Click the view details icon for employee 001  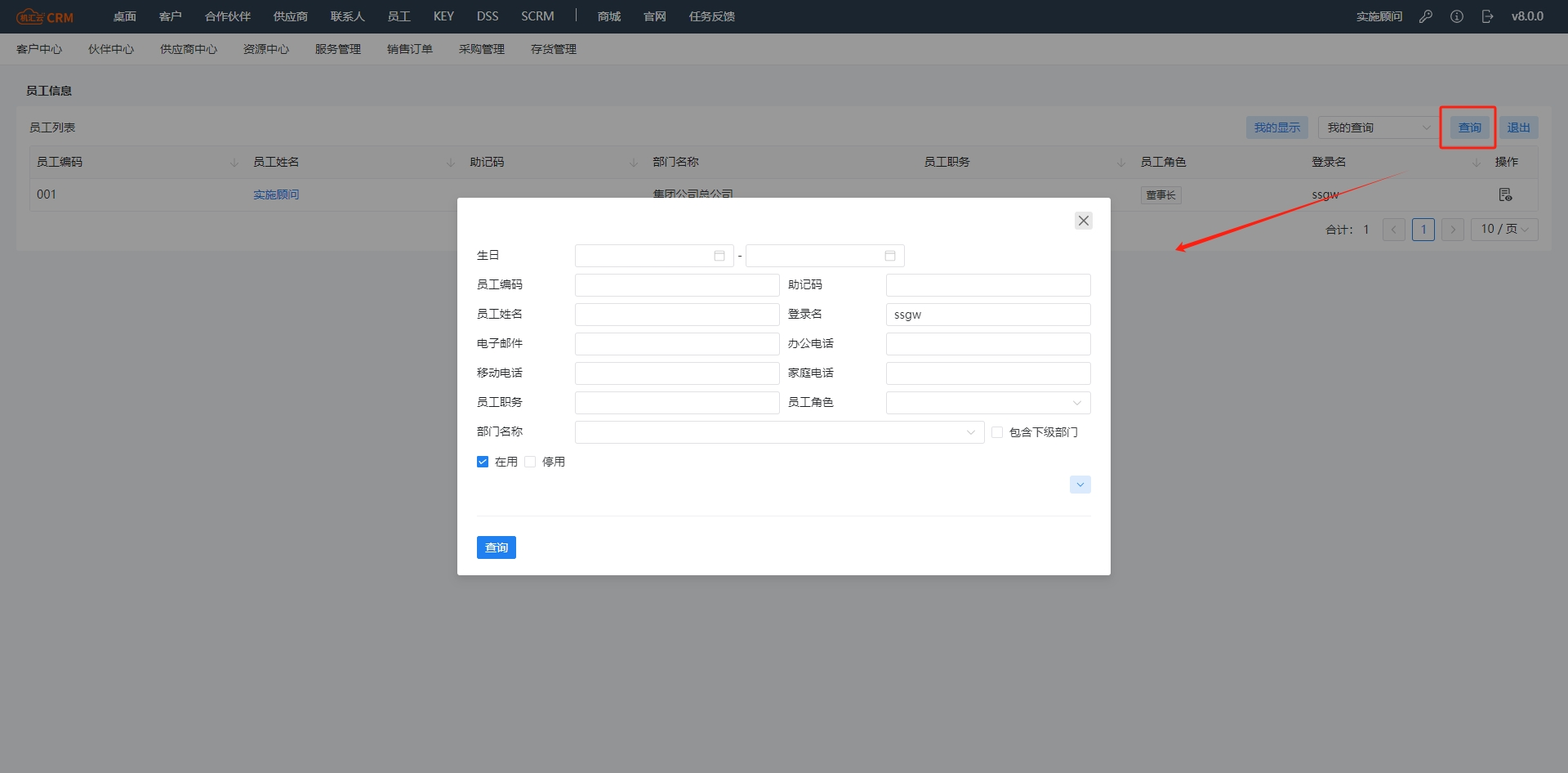coord(1505,194)
